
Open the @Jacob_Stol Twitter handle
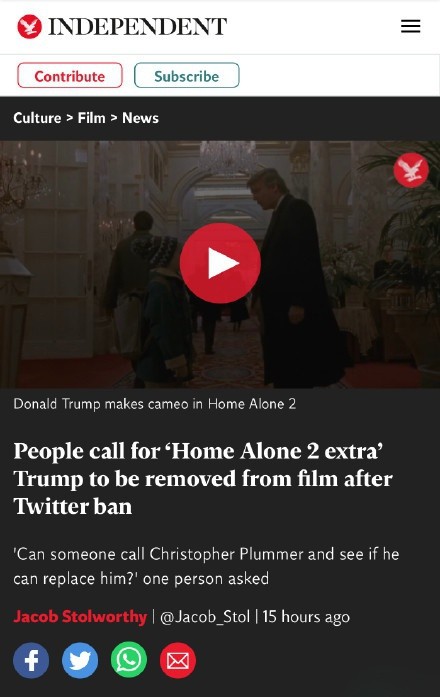coord(205,617)
